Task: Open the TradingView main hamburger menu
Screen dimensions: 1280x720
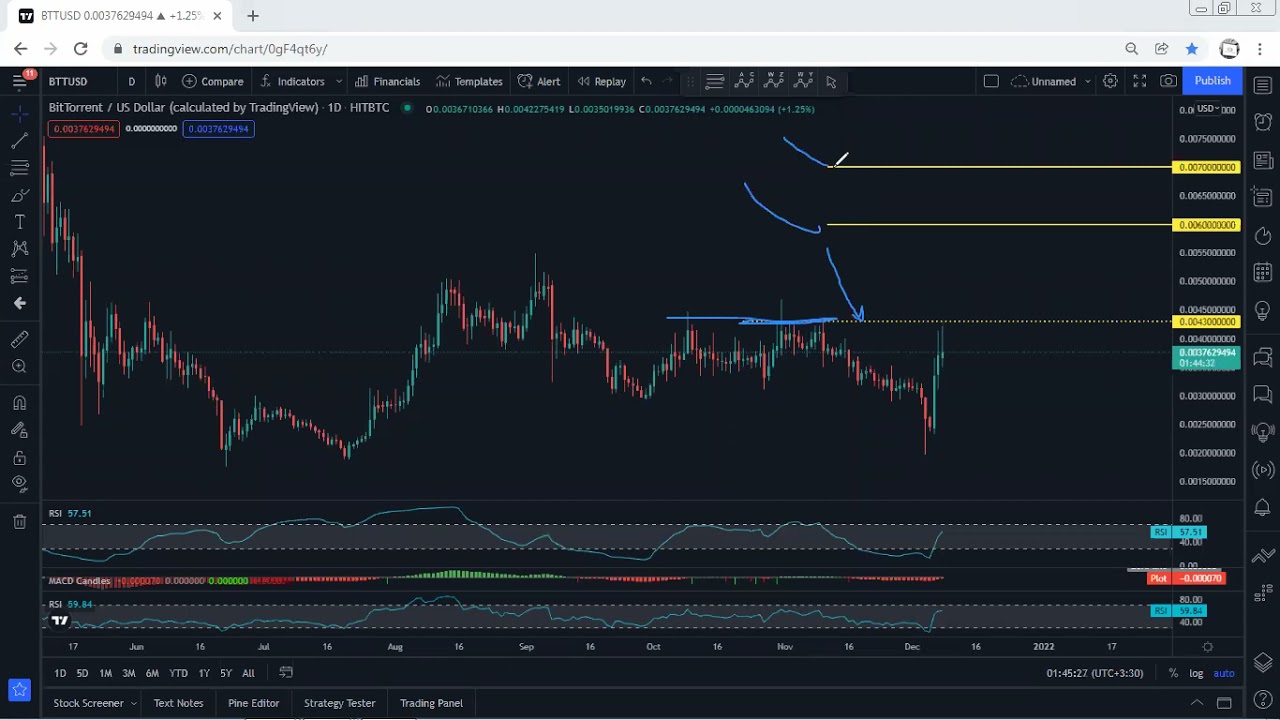Action: pos(19,81)
